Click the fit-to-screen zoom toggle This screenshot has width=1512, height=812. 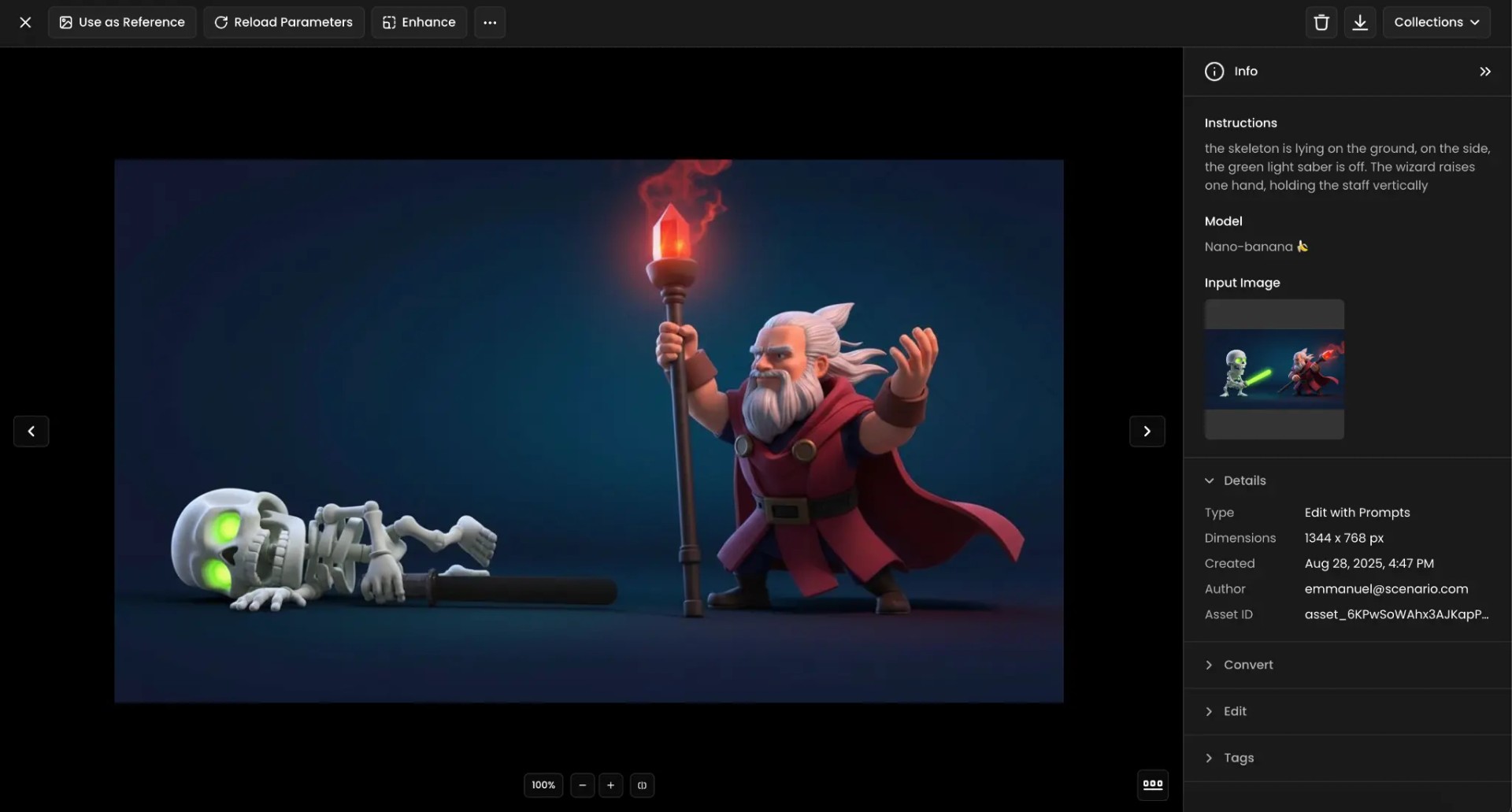543,784
